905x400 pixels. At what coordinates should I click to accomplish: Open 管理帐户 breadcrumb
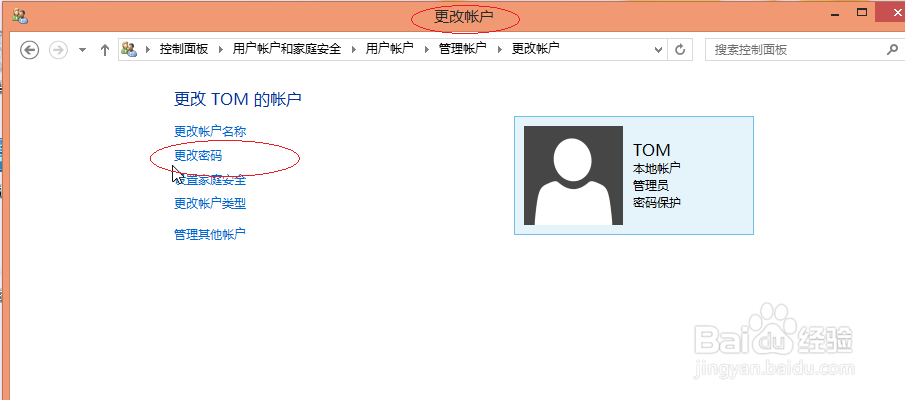tap(462, 49)
